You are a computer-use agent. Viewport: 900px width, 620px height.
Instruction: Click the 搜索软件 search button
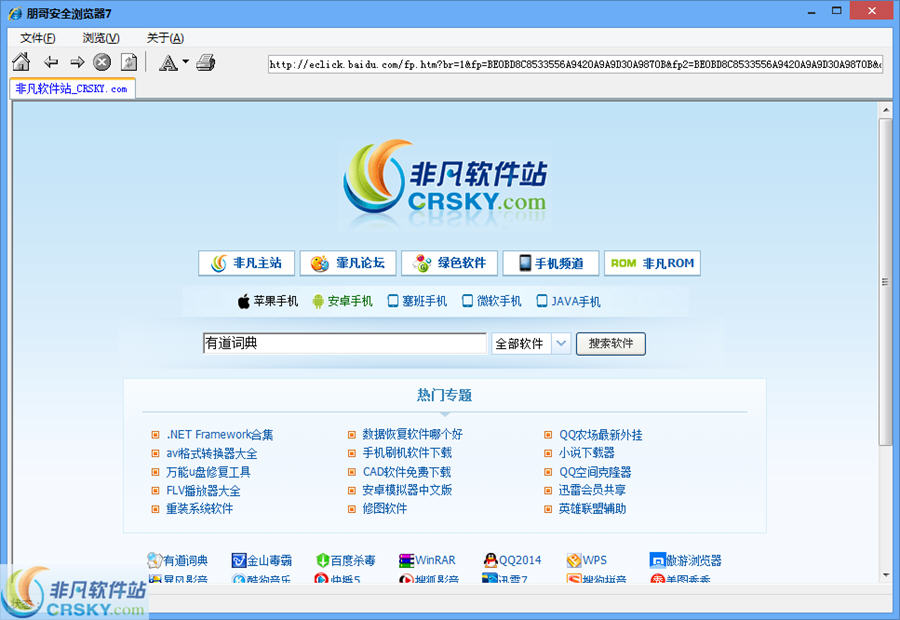(x=611, y=343)
